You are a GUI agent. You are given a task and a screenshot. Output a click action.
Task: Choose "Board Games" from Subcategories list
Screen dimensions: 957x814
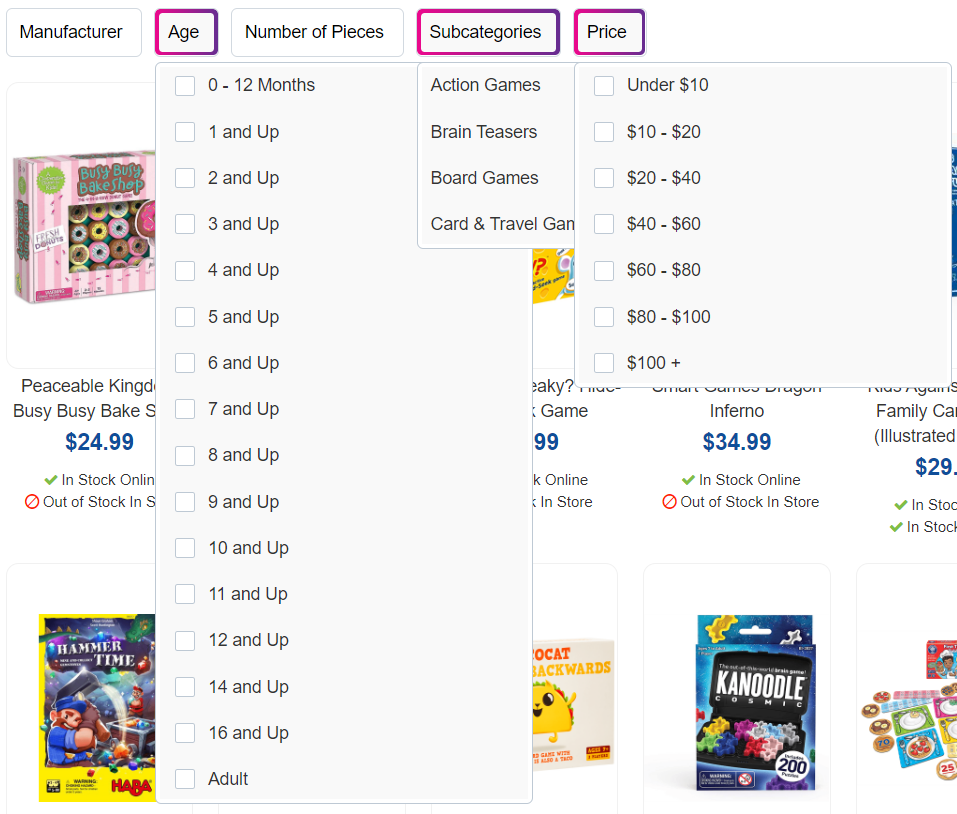[484, 177]
